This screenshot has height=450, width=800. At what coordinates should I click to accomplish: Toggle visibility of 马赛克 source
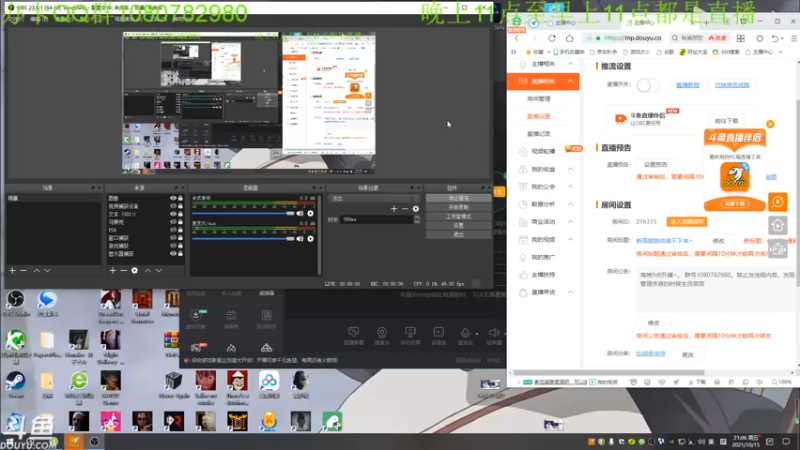pyautogui.click(x=173, y=222)
